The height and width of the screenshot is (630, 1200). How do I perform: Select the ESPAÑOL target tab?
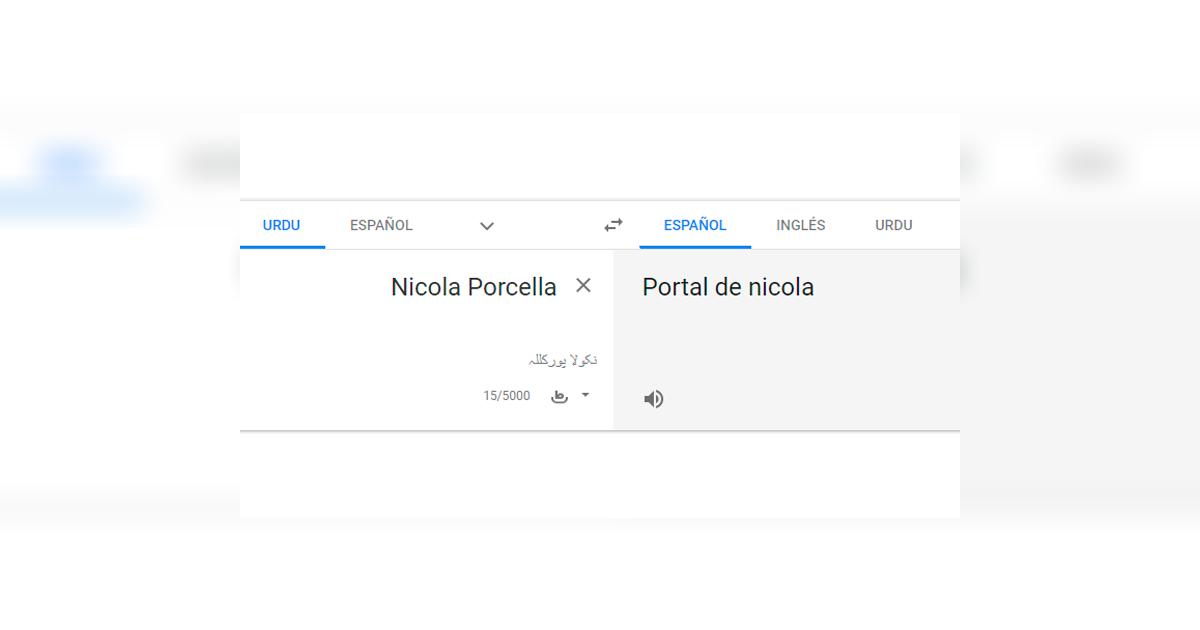click(695, 225)
